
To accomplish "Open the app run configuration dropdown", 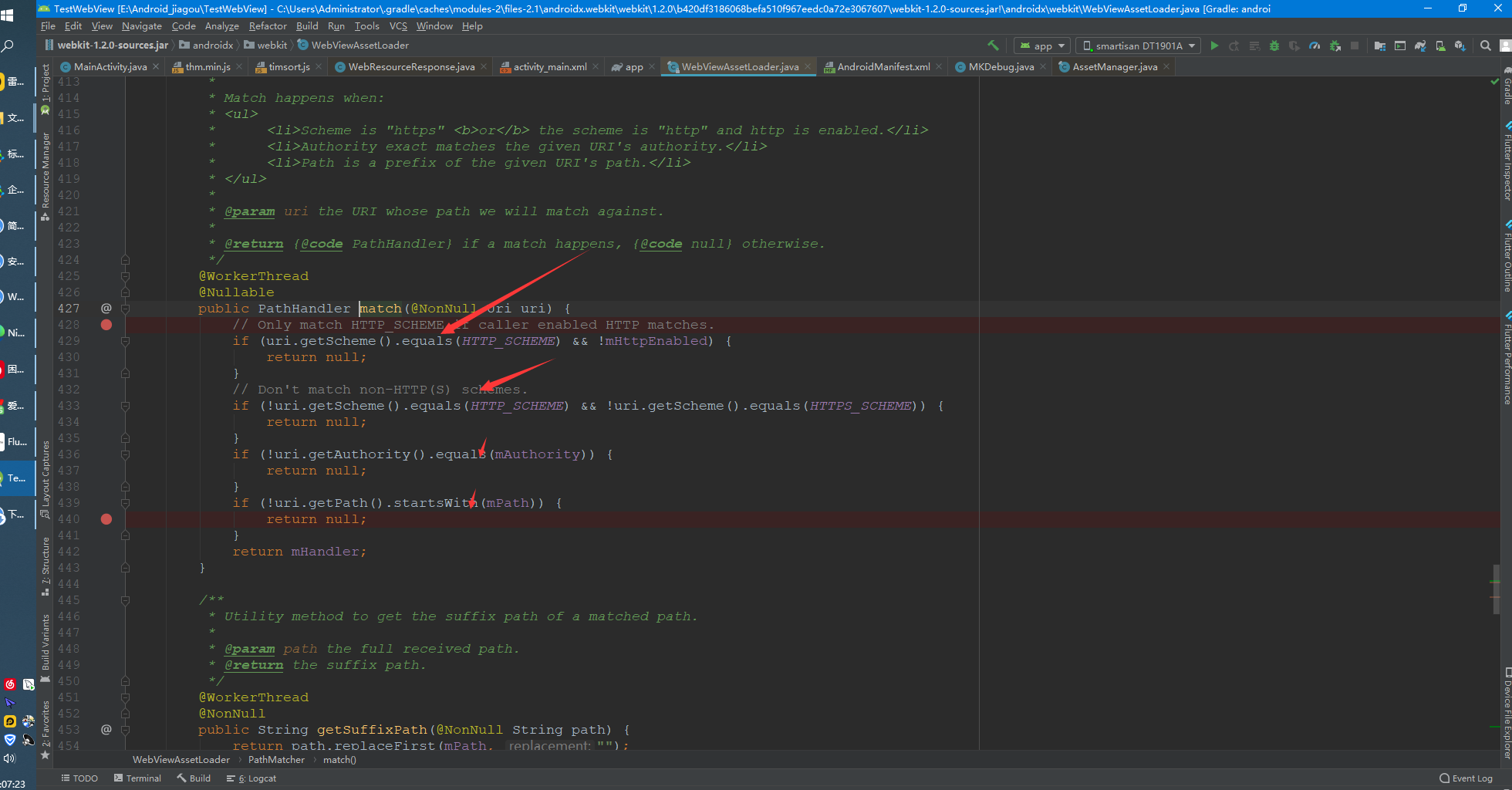I will (1042, 46).
